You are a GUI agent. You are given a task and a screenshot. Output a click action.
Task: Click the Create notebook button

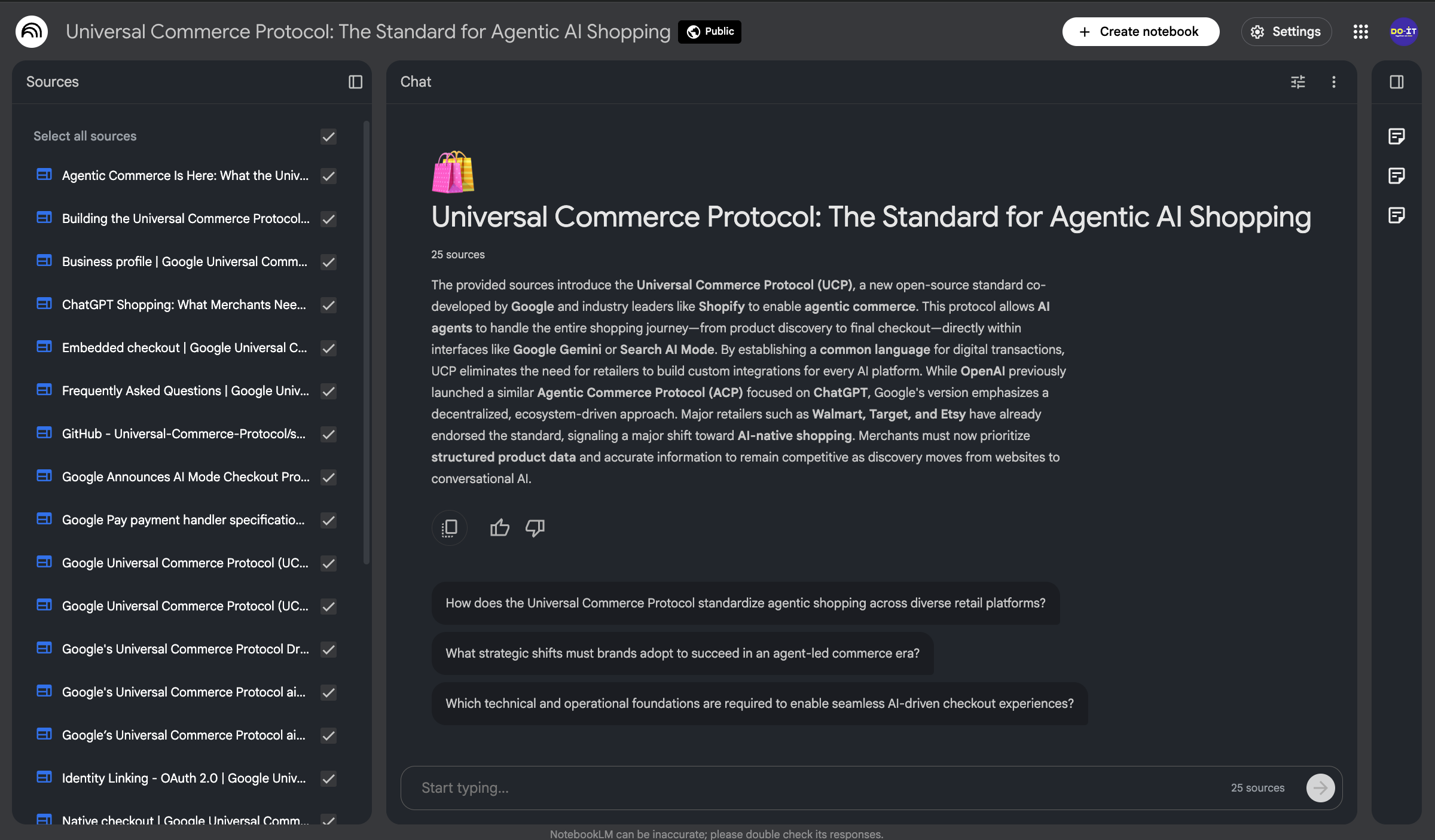tap(1140, 32)
